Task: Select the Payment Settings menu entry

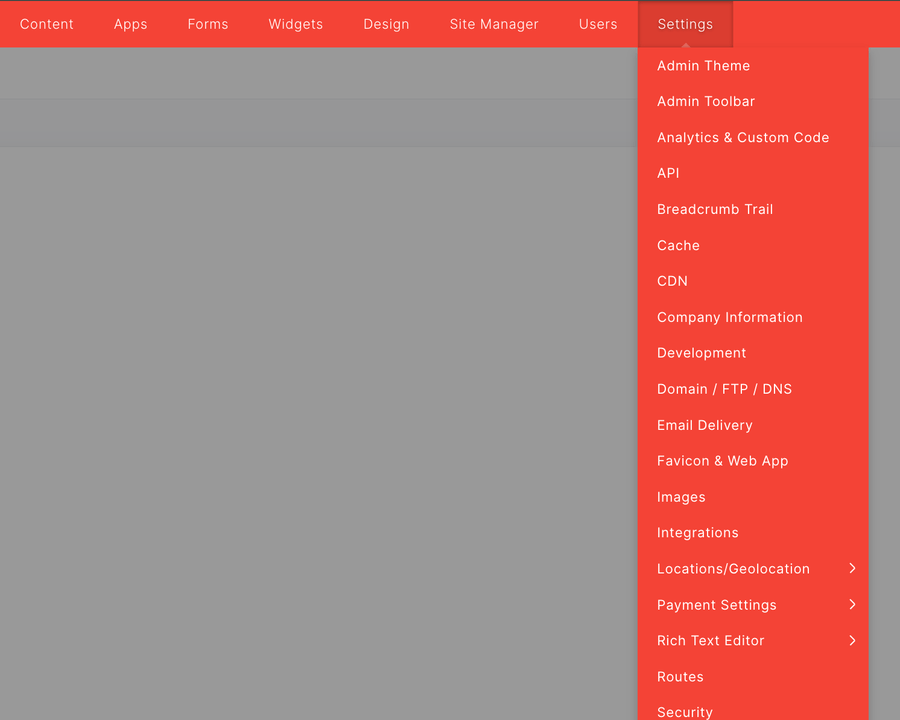Action: coord(753,605)
